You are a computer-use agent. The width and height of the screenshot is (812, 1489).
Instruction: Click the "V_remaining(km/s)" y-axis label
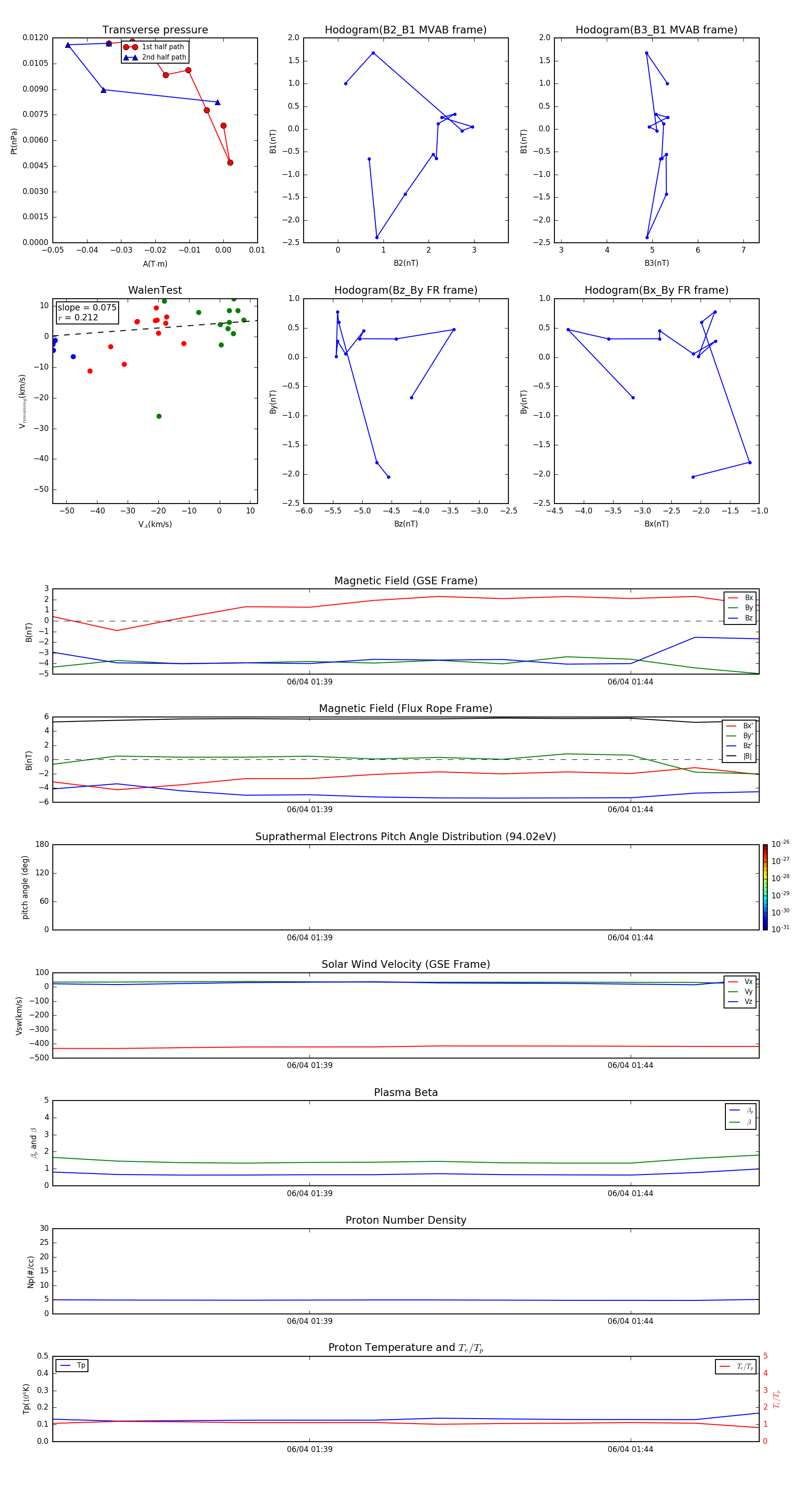tap(22, 401)
